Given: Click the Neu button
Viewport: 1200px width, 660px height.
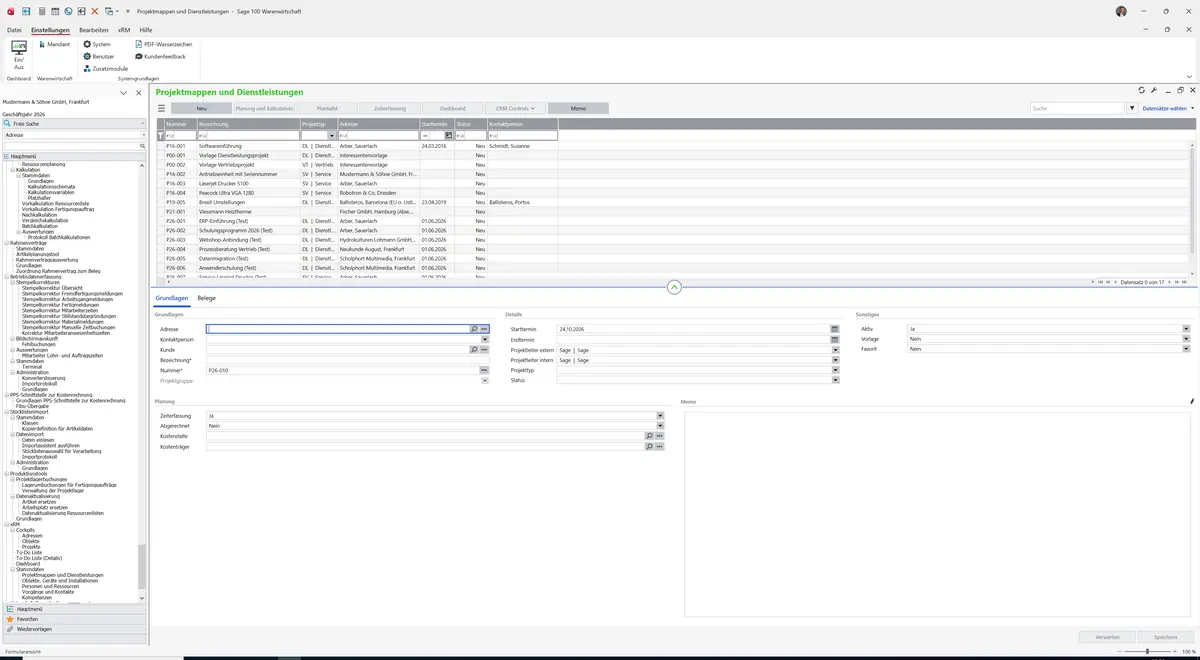Looking at the screenshot, I should [x=201, y=108].
